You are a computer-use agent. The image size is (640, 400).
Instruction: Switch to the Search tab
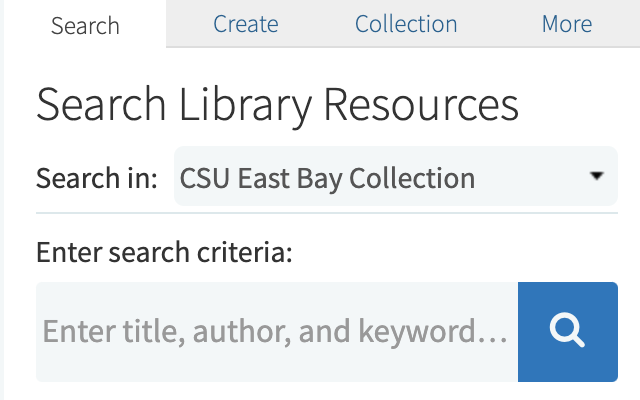tap(85, 24)
